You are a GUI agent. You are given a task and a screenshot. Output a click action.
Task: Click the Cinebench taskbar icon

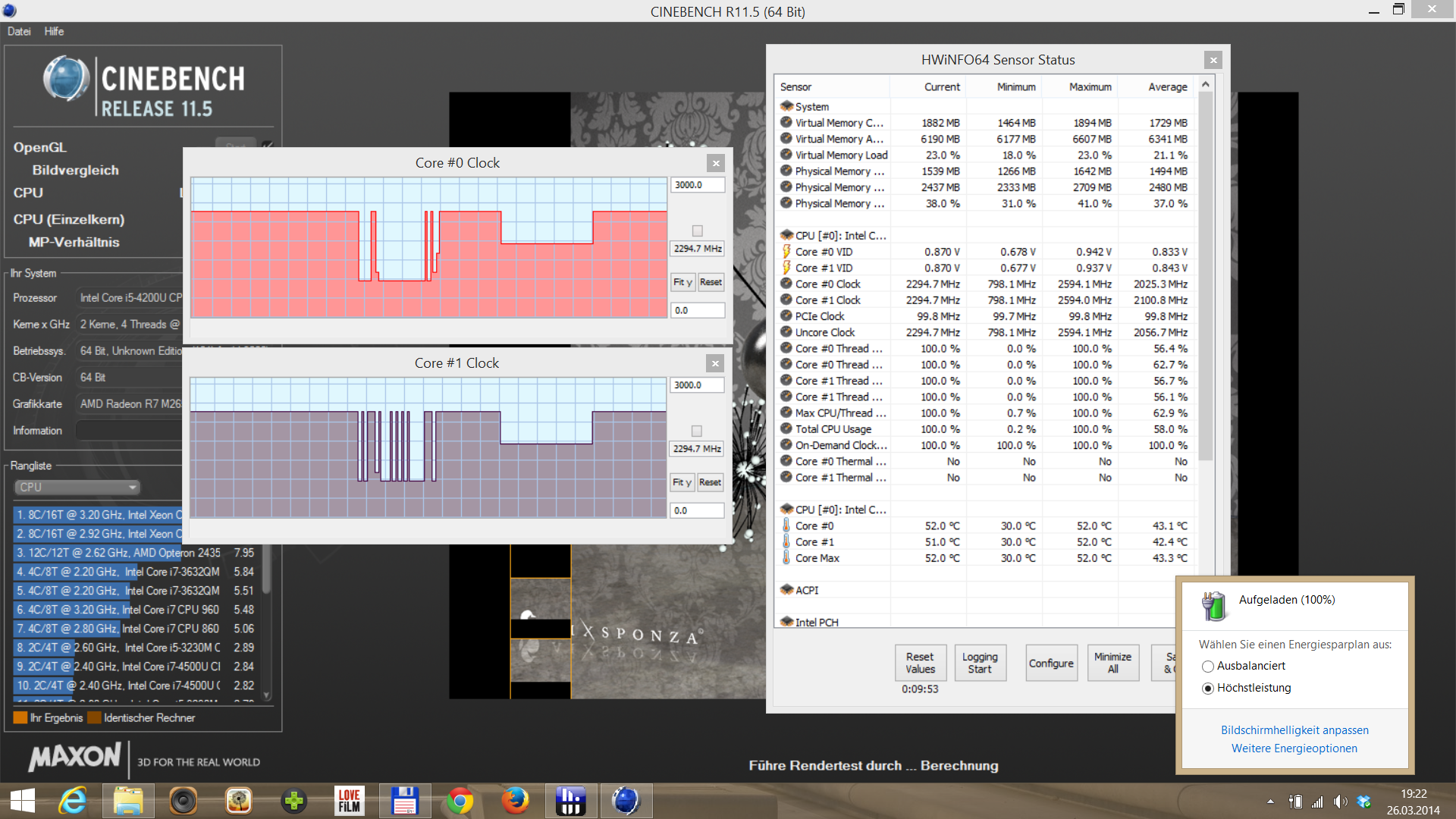click(626, 801)
